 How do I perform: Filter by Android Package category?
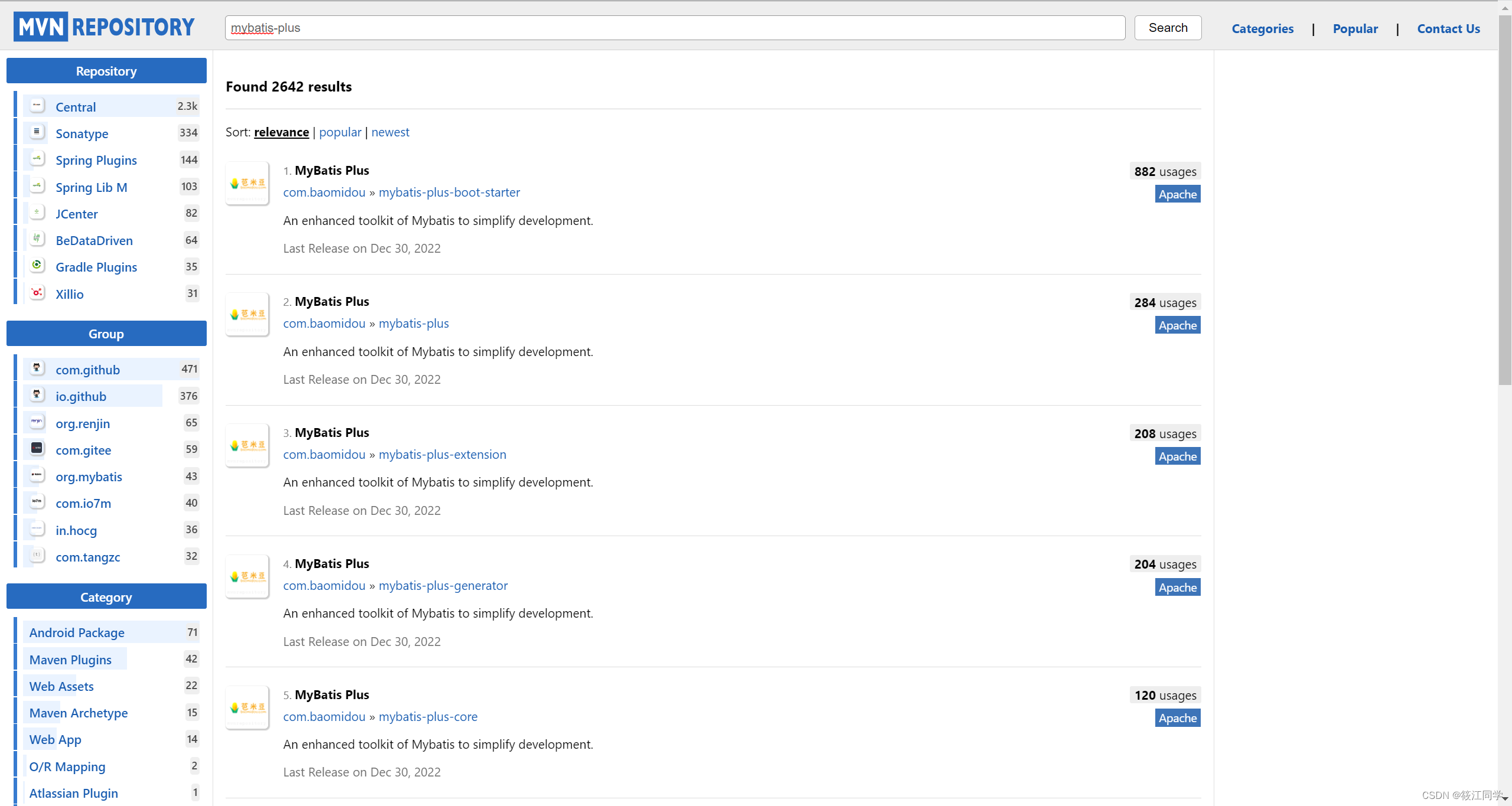[77, 632]
